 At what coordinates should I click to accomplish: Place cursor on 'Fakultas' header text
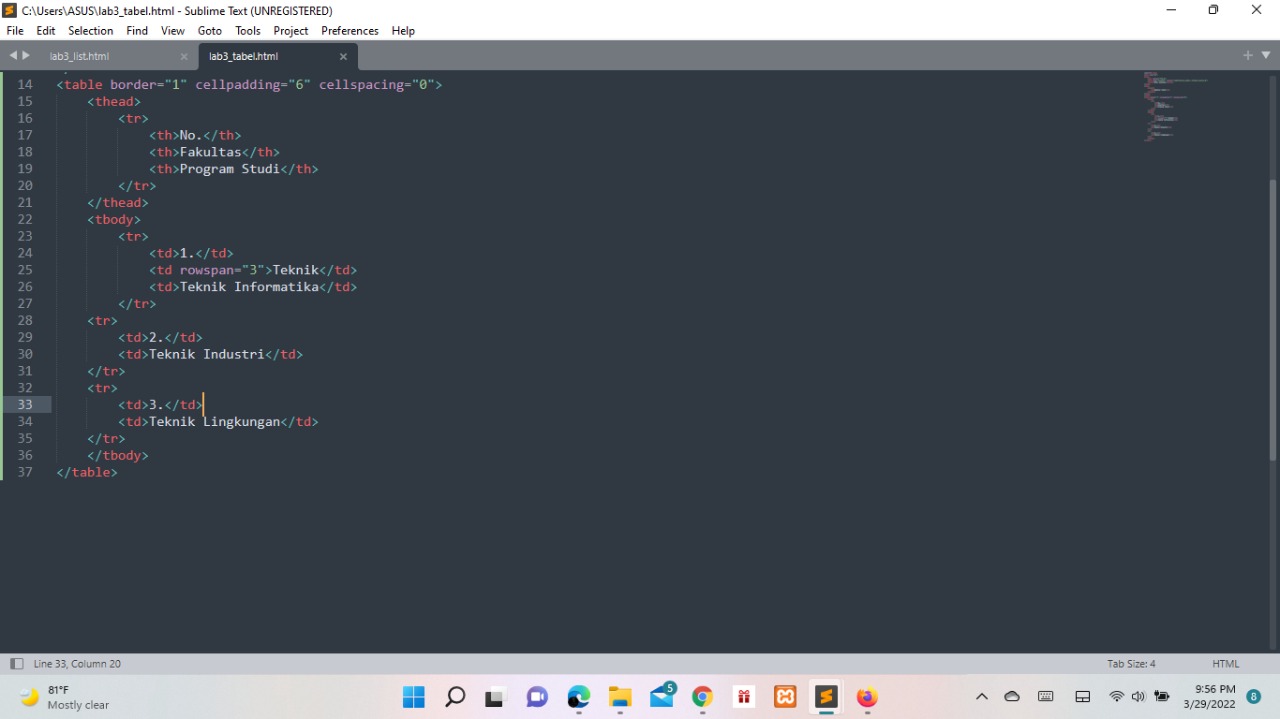point(211,152)
